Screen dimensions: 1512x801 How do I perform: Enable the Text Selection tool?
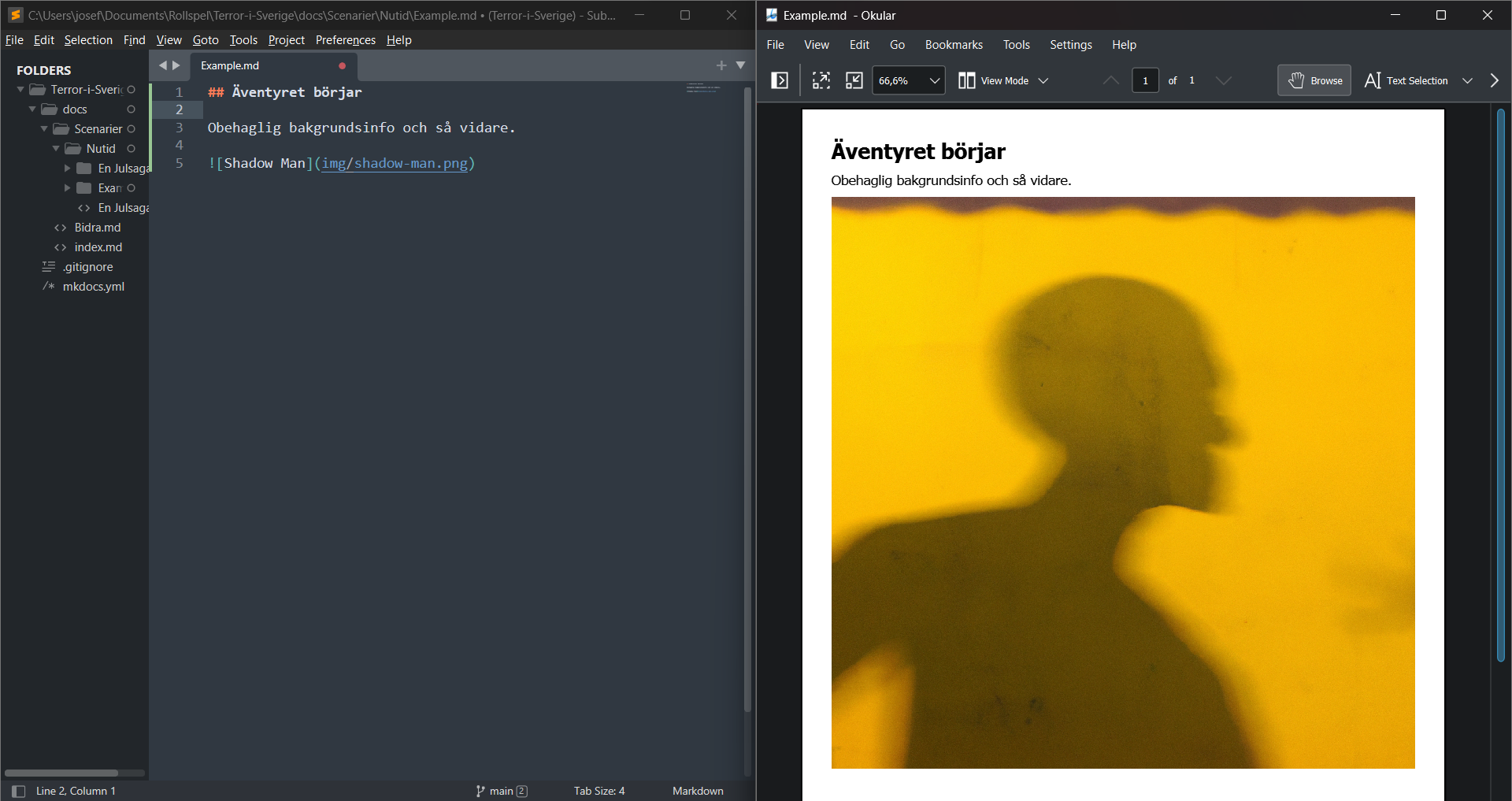pos(1406,80)
